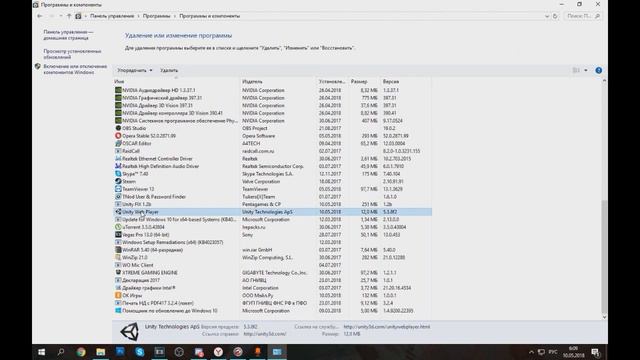Viewport: 640px width, 360px height.
Task: Open the Упорядочить dropdown menu
Action: [135, 70]
